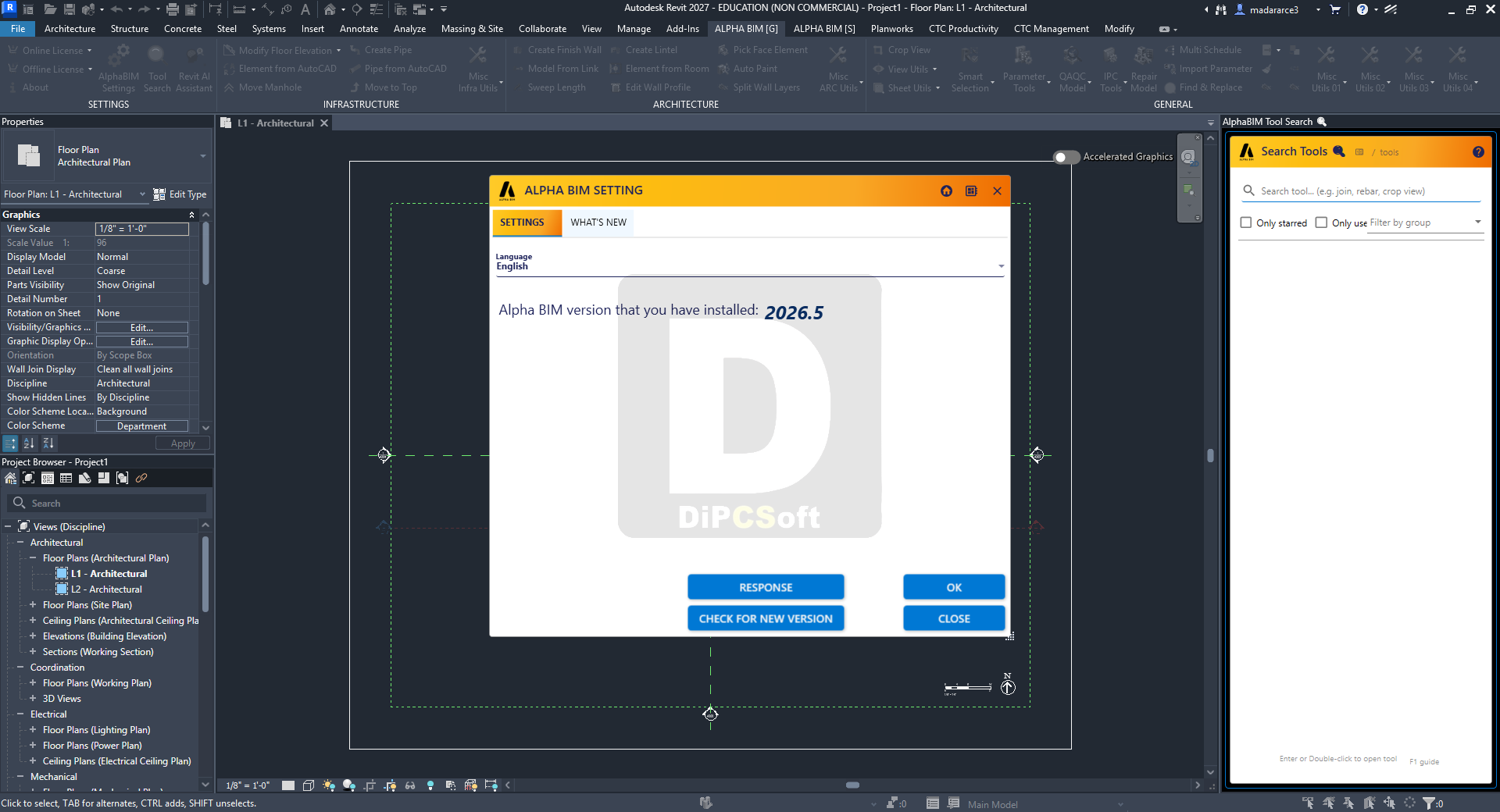Check the Only starred checkbox
This screenshot has height=812, width=1500.
[x=1246, y=223]
